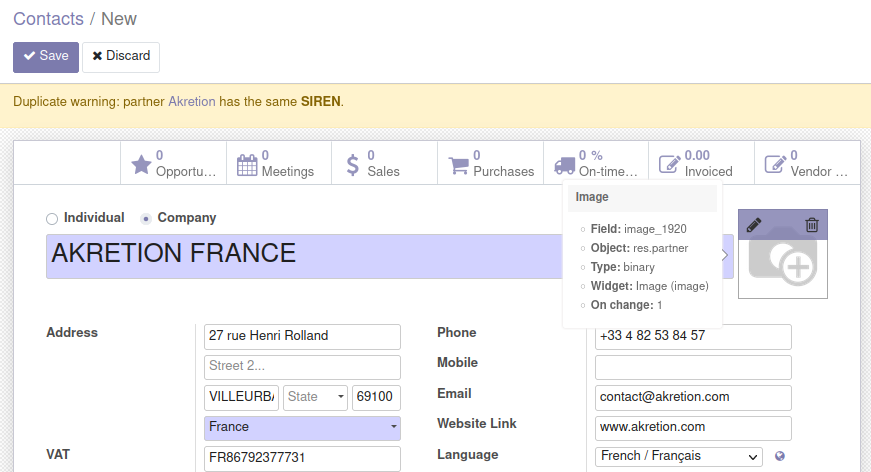Select the Individual radio option
Image resolution: width=871 pixels, height=472 pixels.
tap(52, 219)
